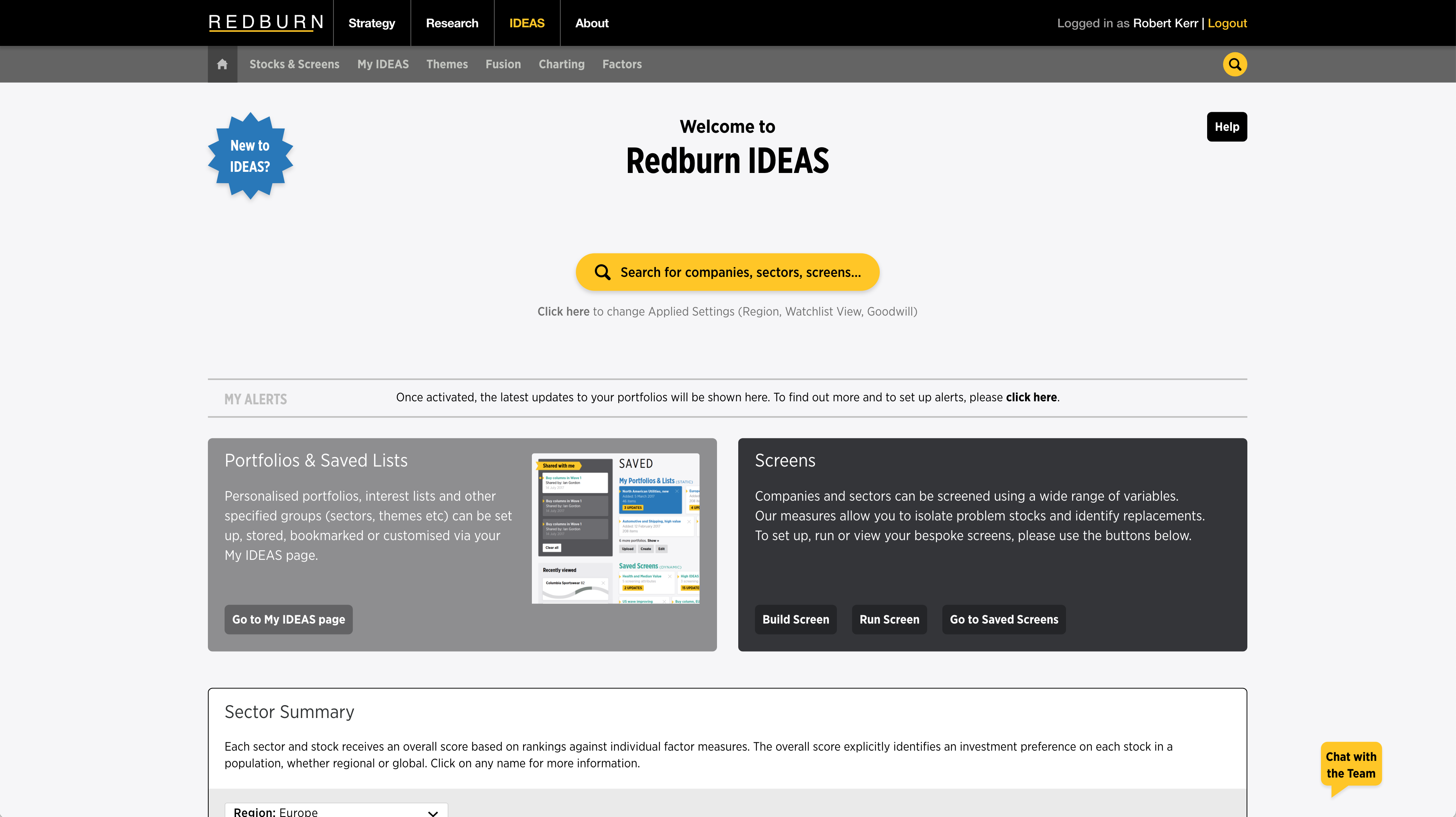
Task: Click the Help button
Action: coord(1227,127)
